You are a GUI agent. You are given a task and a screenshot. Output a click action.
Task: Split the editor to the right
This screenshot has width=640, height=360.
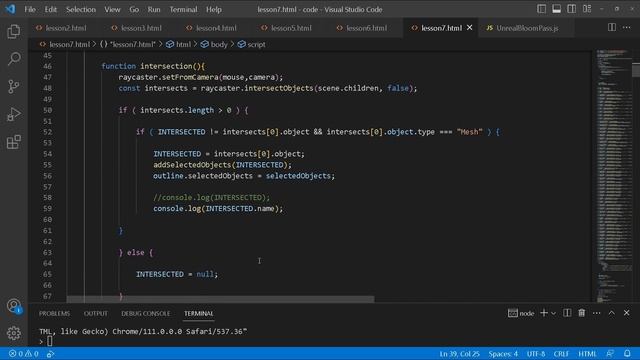pyautogui.click(x=611, y=27)
